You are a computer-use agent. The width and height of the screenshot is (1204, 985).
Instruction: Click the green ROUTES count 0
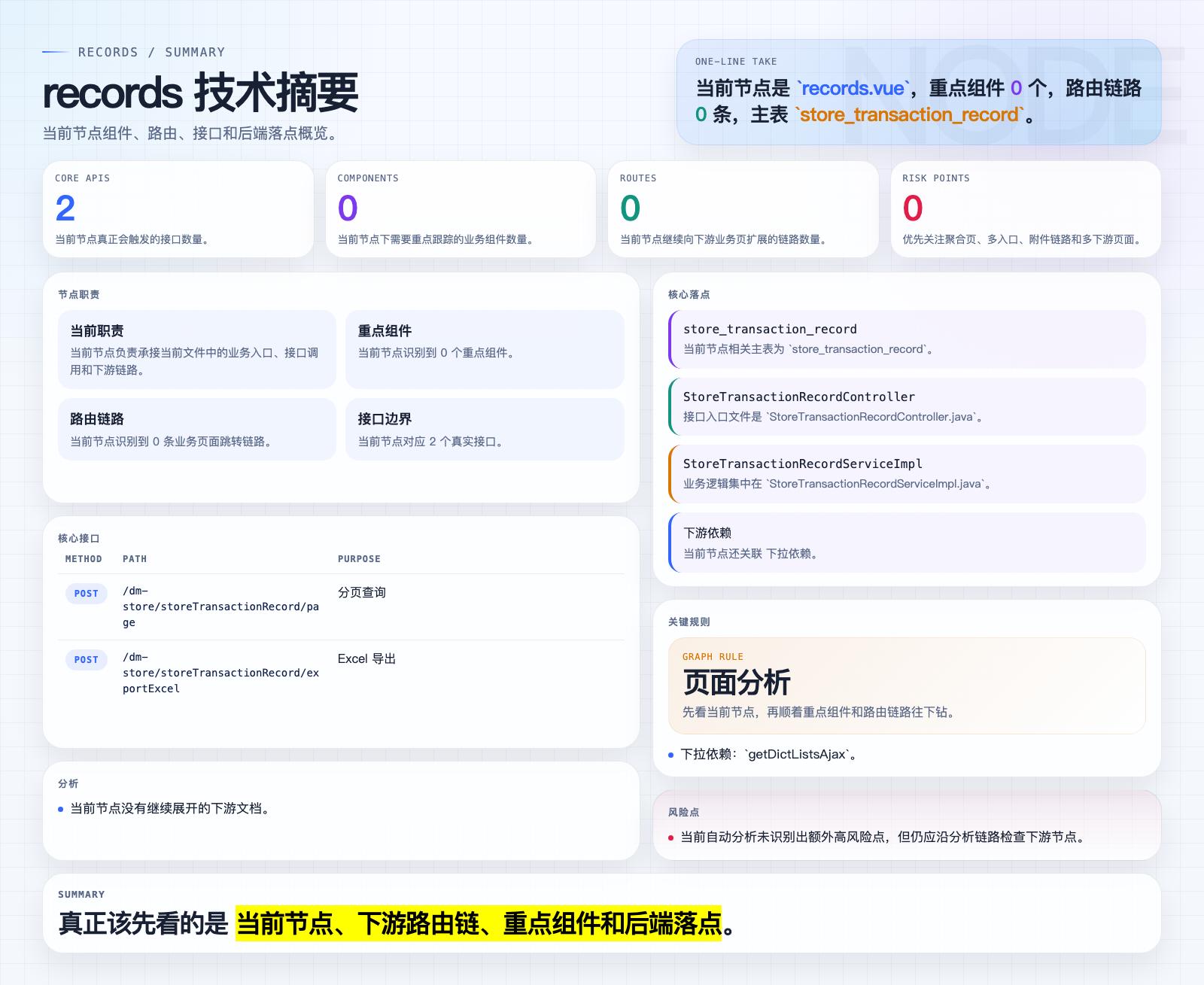click(x=631, y=208)
